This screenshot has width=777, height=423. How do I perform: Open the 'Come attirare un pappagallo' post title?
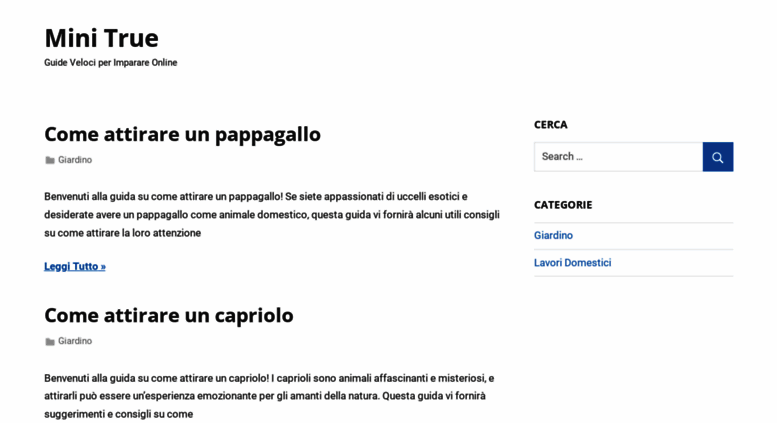tap(182, 134)
